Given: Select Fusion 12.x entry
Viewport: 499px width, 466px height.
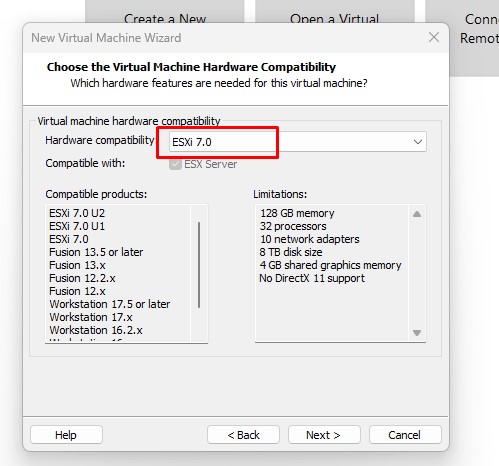Looking at the screenshot, I should tap(77, 291).
